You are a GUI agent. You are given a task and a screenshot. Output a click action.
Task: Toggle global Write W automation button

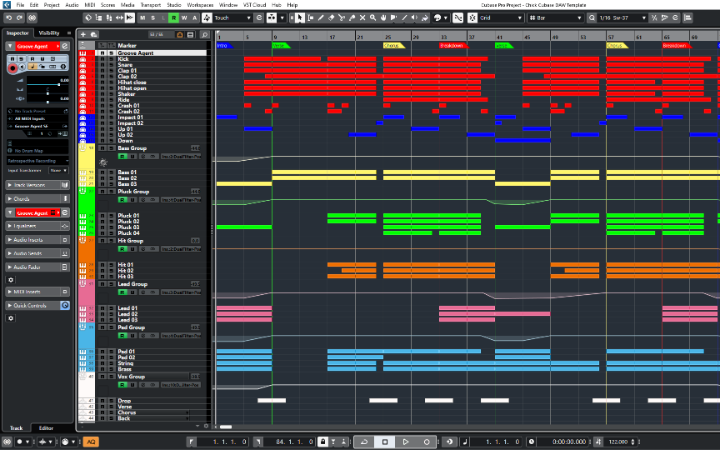(x=184, y=18)
